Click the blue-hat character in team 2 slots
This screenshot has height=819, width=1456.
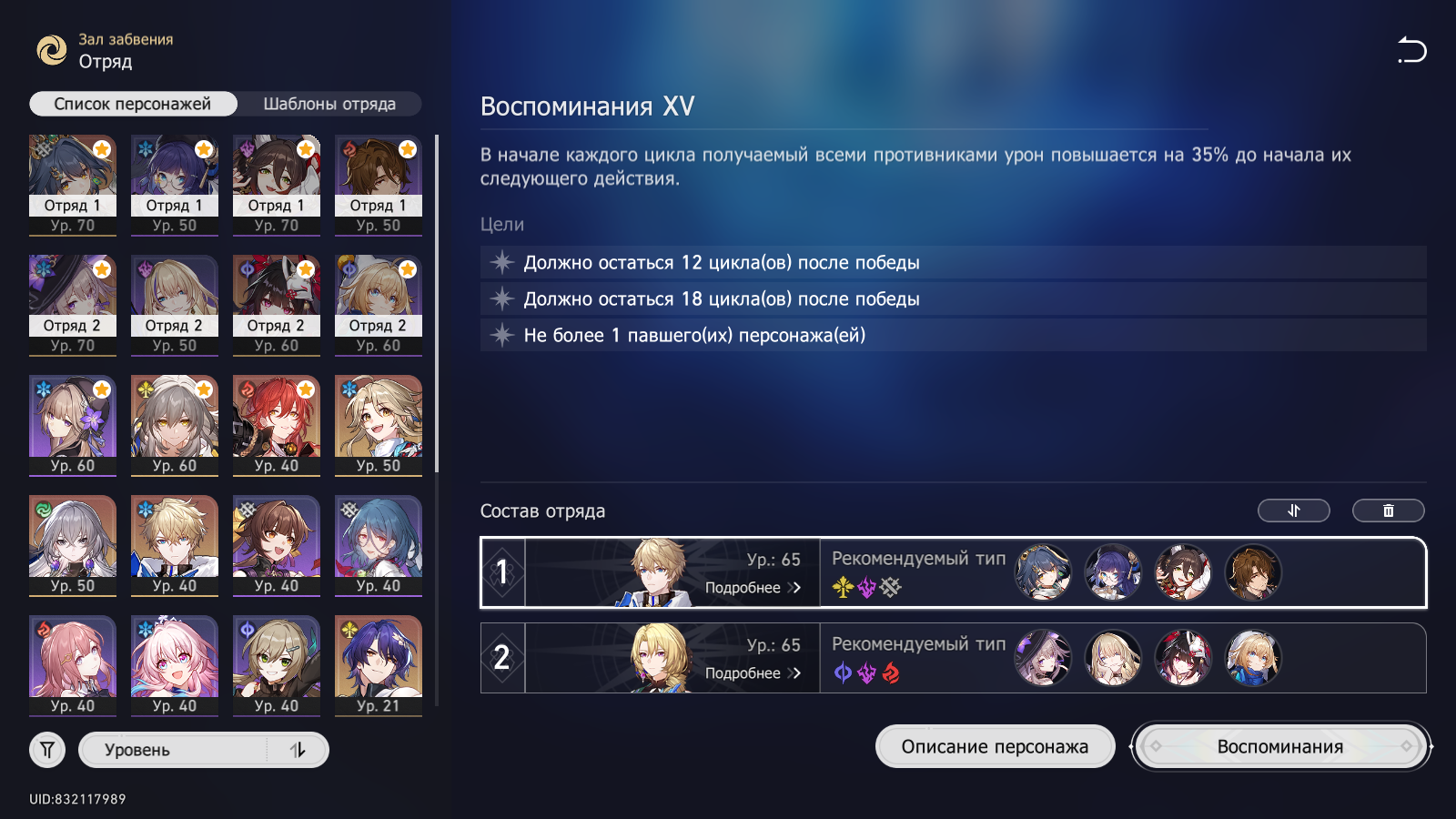(1253, 658)
